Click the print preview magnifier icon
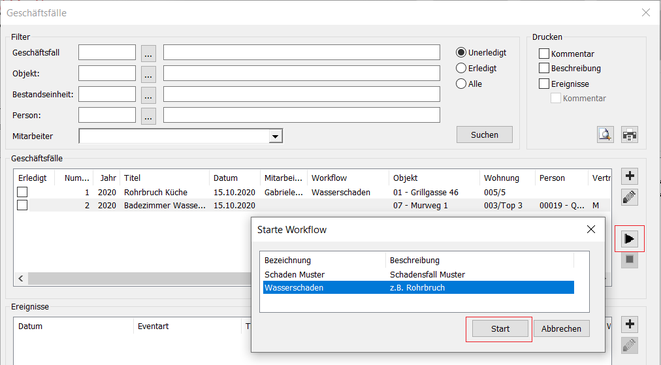 (605, 135)
